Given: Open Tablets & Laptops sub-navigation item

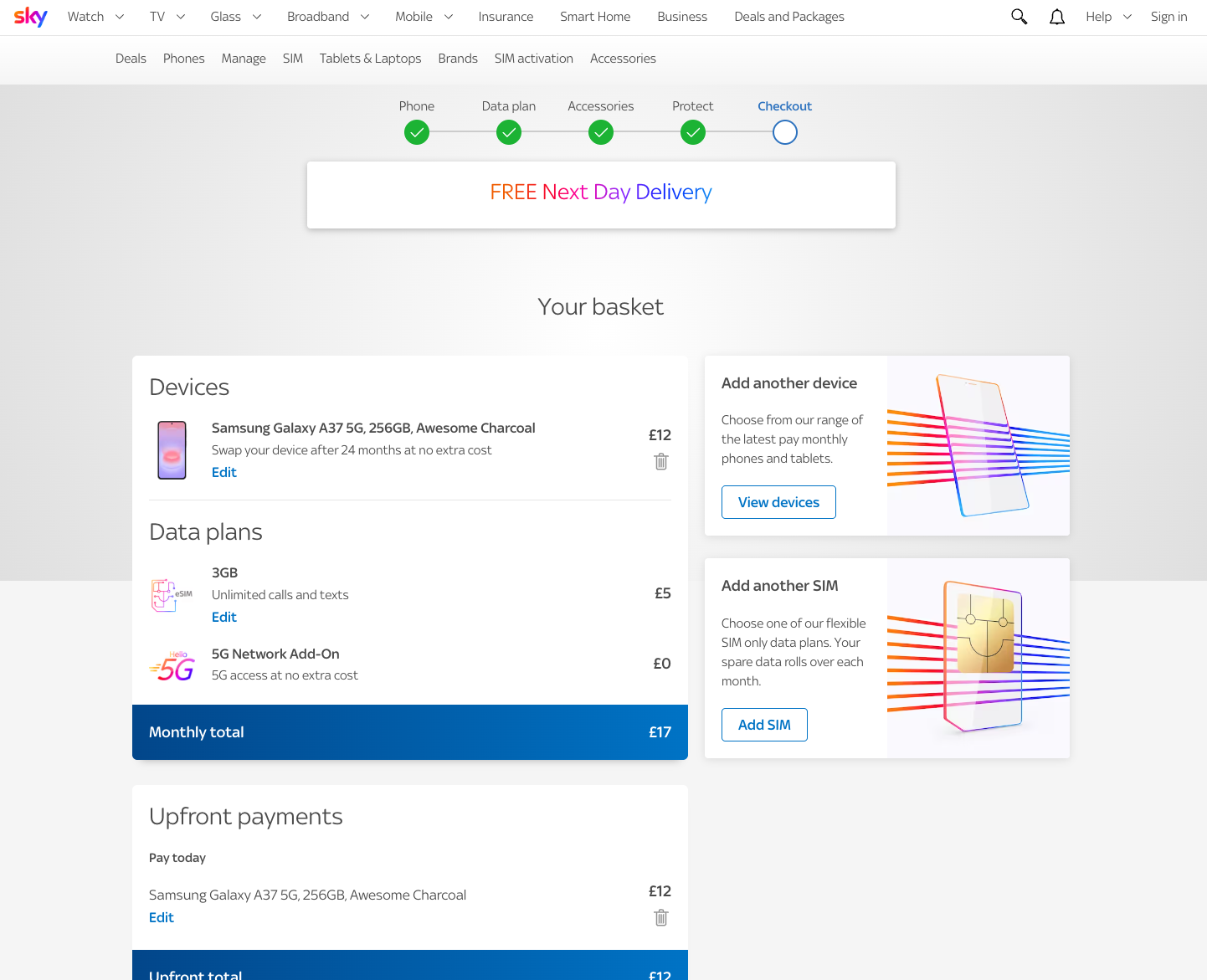Looking at the screenshot, I should 370,59.
